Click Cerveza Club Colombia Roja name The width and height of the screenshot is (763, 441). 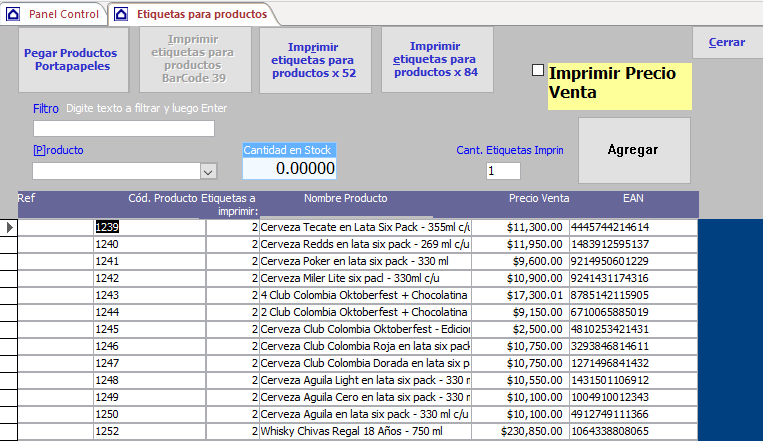(365, 346)
